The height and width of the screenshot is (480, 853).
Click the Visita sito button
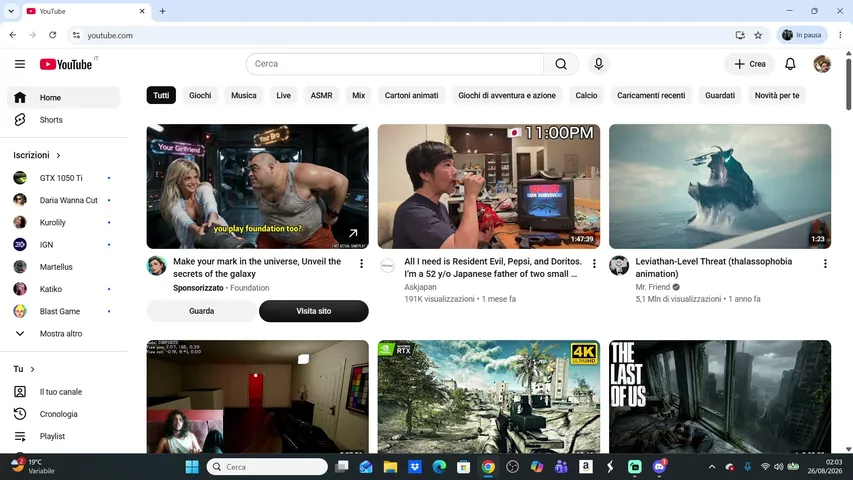point(313,311)
